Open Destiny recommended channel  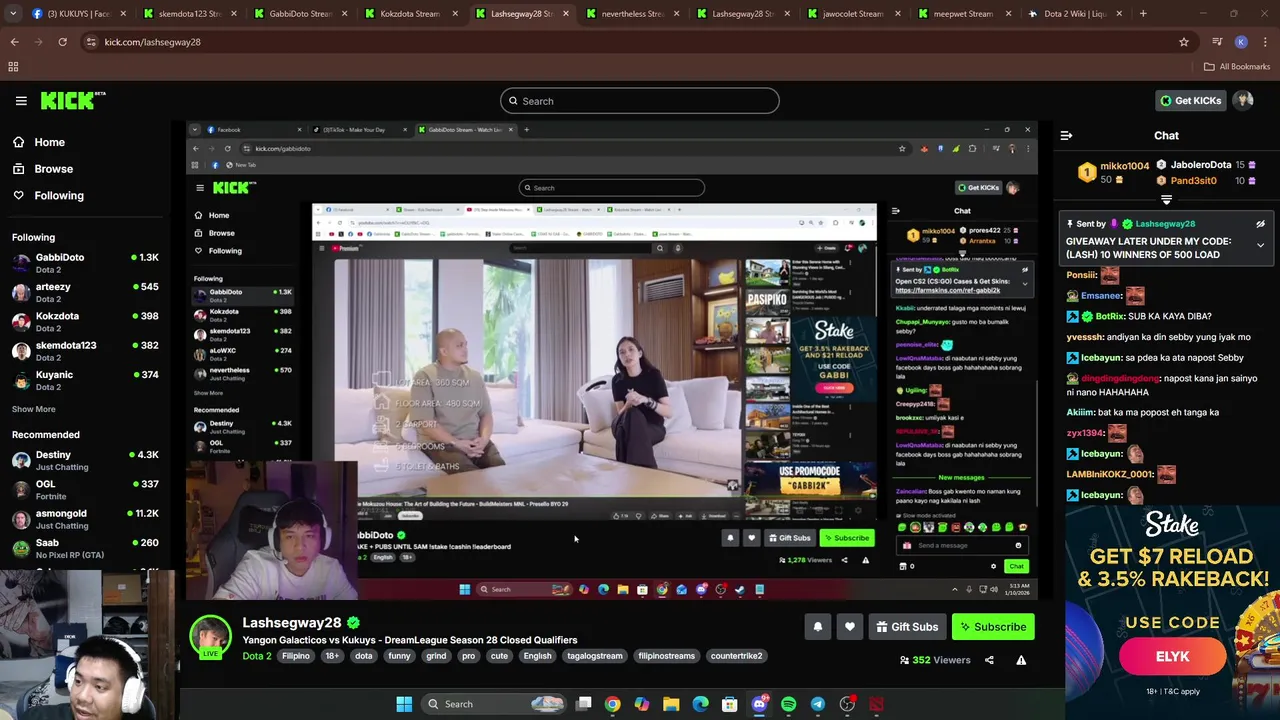point(85,460)
